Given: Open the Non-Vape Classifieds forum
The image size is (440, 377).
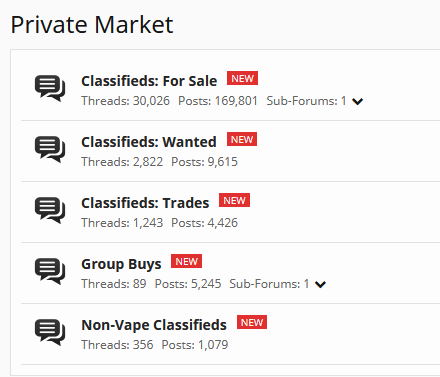Looking at the screenshot, I should pyautogui.click(x=154, y=325).
